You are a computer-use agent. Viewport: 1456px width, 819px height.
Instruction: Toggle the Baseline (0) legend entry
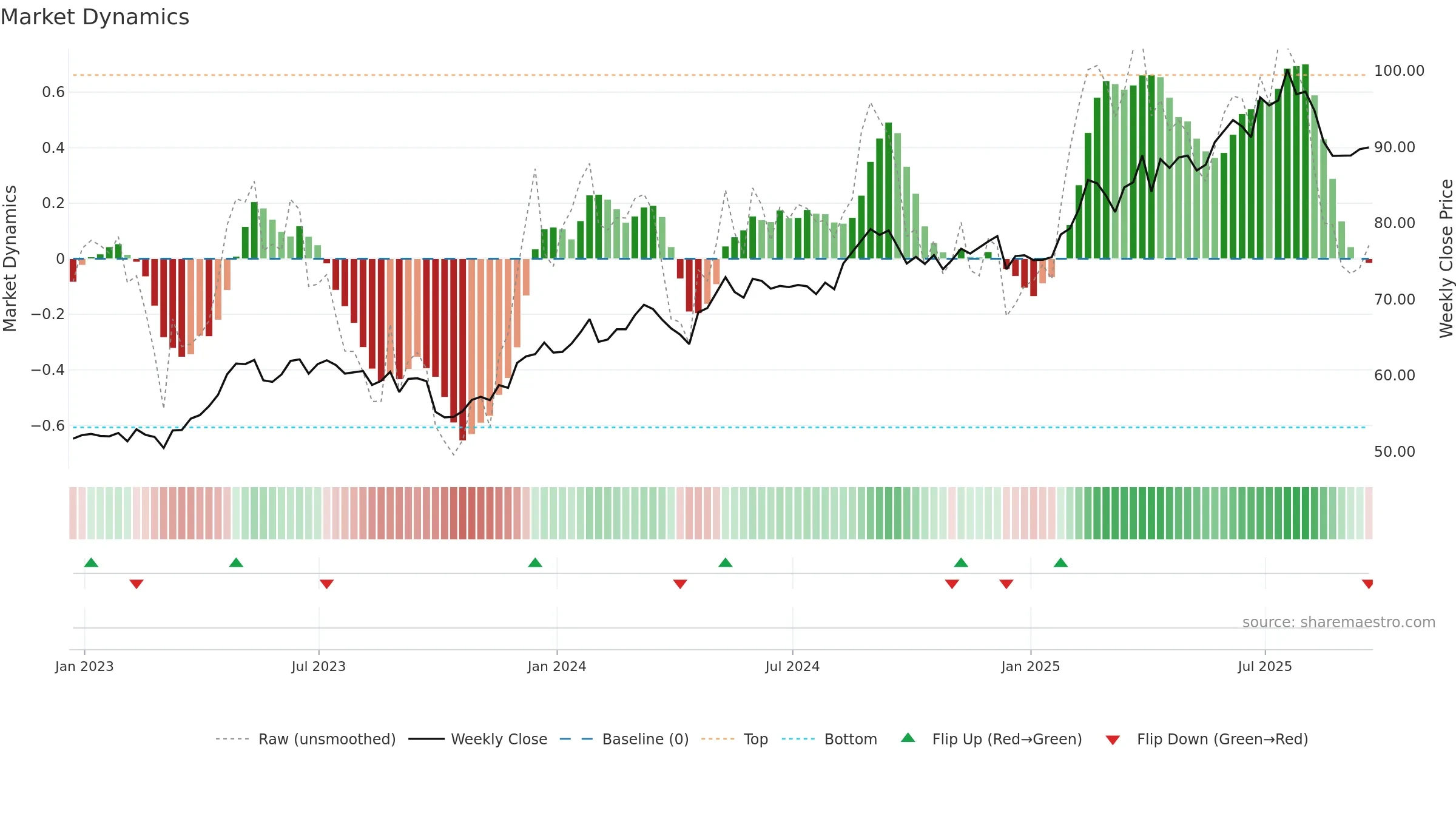click(624, 739)
